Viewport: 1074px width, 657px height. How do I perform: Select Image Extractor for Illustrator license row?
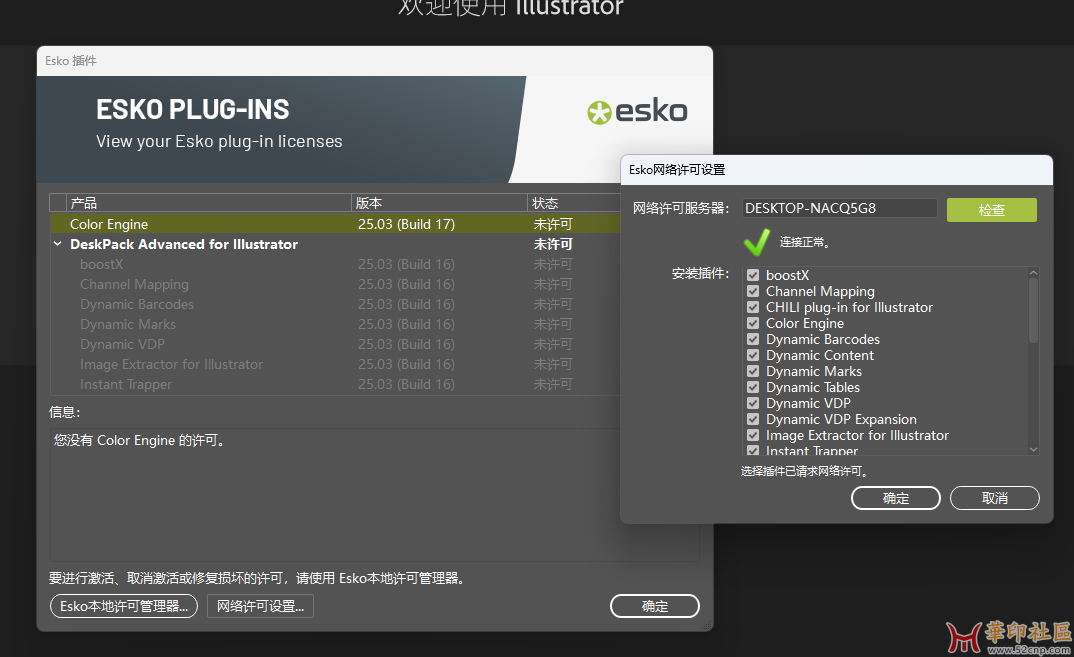(x=335, y=364)
